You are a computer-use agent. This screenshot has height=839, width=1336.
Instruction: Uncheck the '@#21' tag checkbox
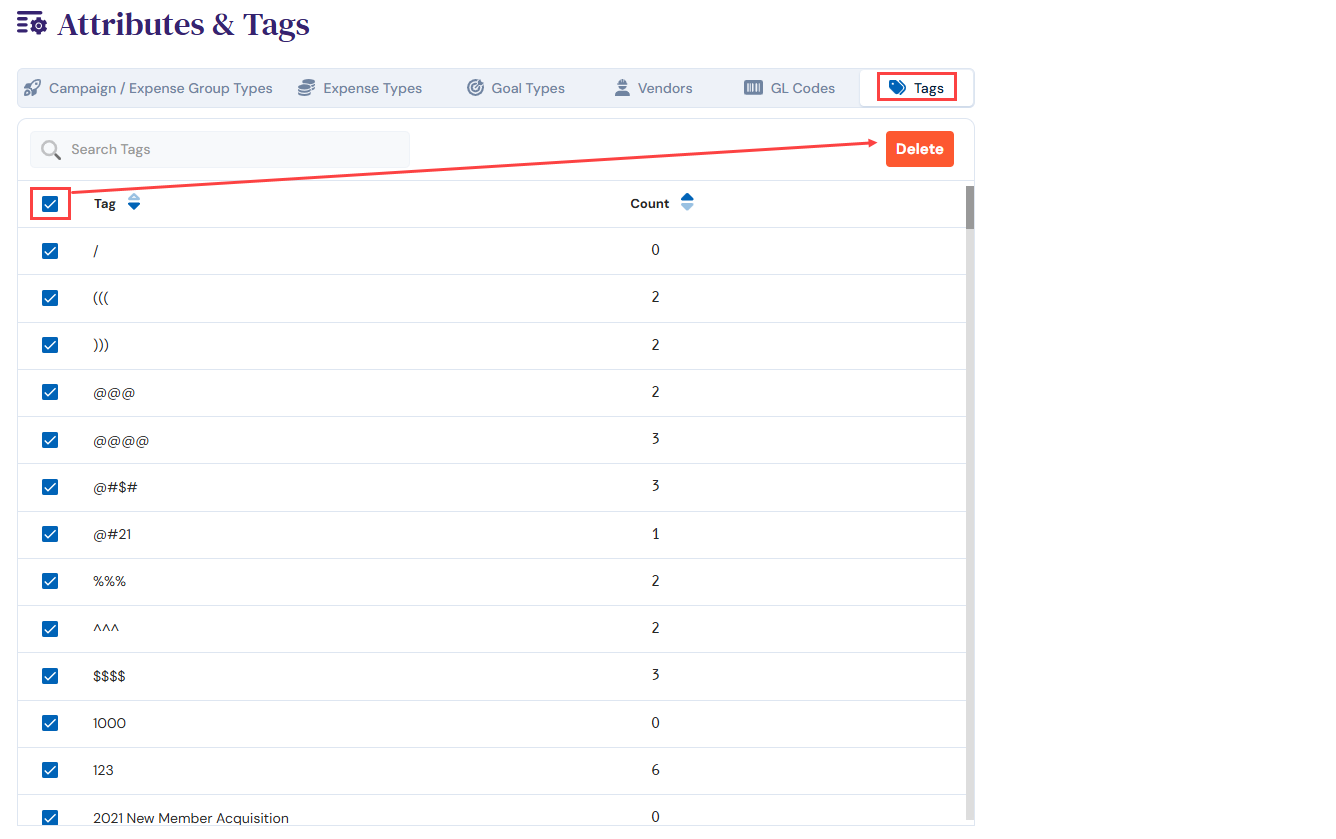click(50, 534)
